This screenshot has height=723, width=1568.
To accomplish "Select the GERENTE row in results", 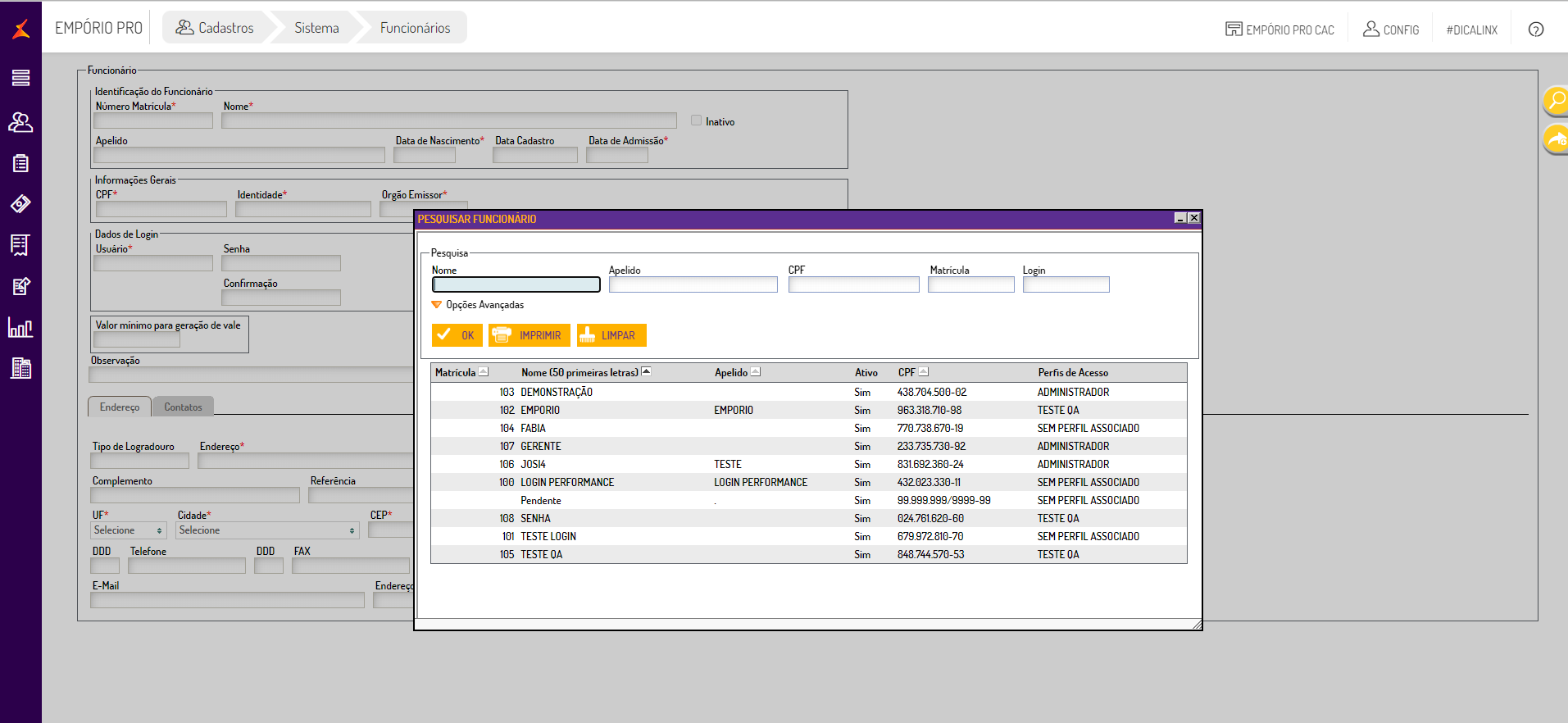I will (541, 447).
